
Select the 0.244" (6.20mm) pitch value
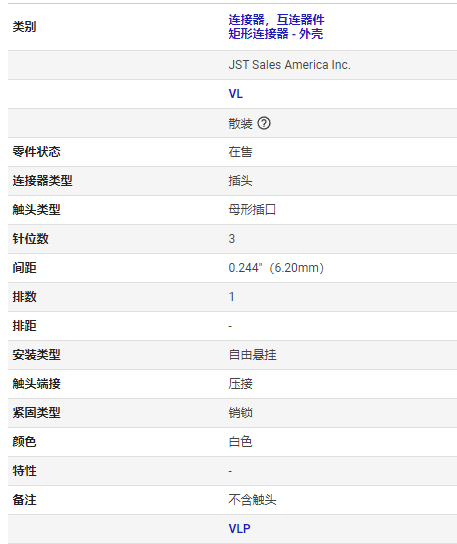(276, 268)
